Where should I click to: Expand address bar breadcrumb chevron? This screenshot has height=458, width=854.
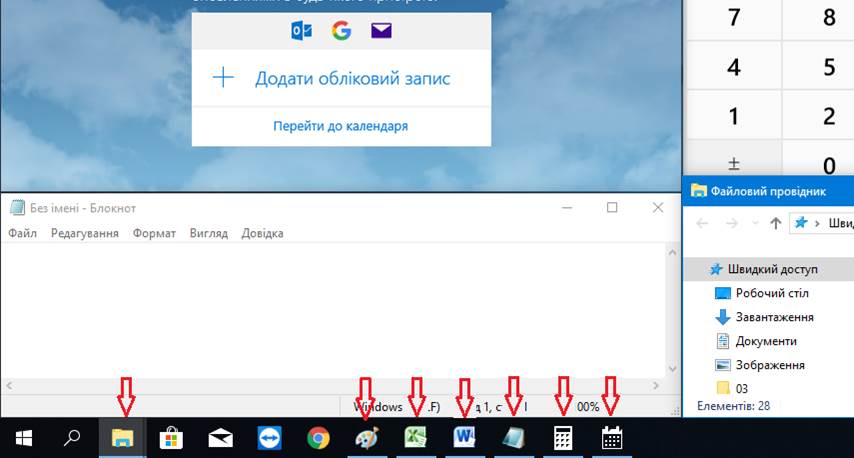817,223
